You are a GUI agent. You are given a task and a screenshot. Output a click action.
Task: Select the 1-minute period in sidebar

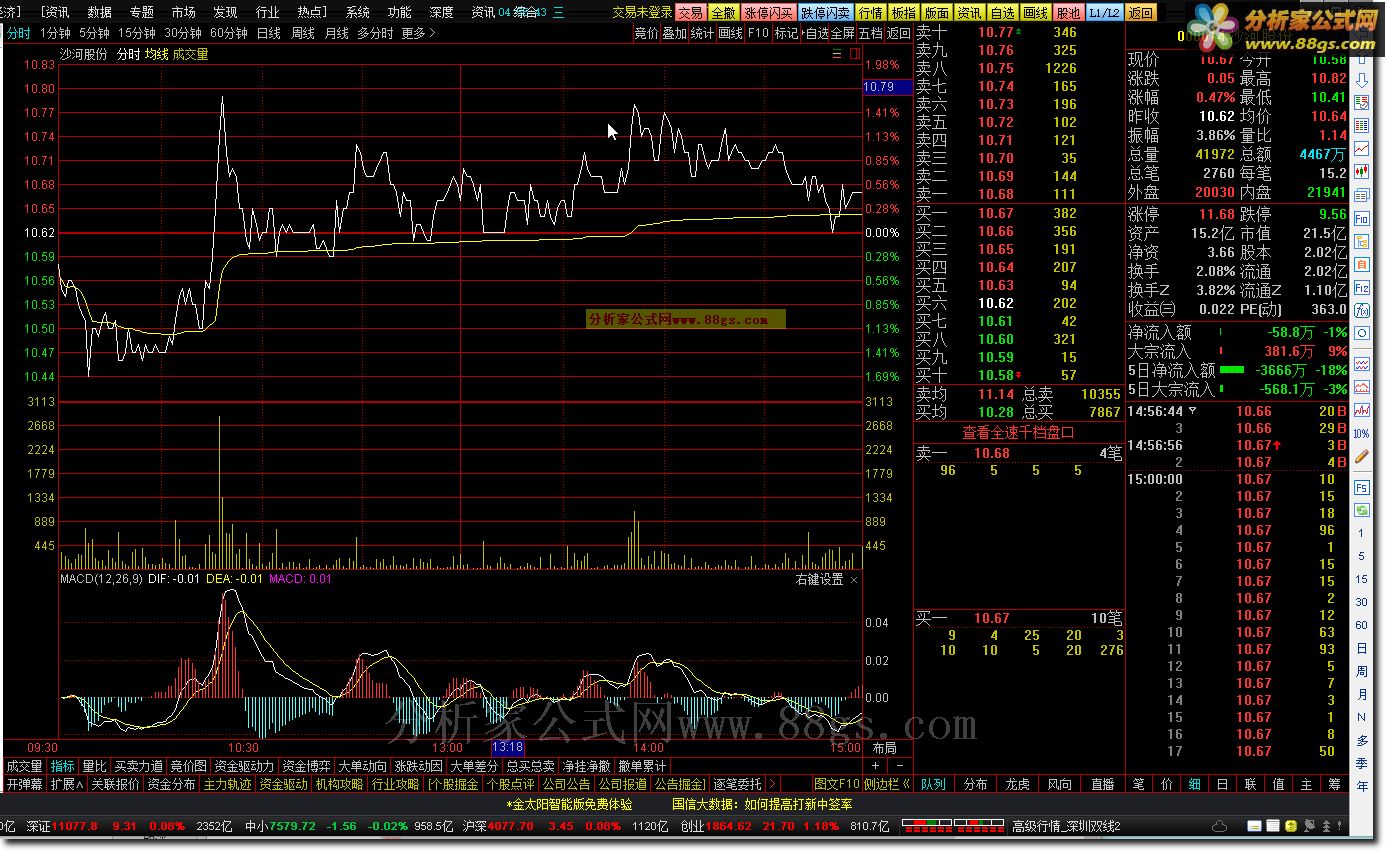tap(1362, 533)
